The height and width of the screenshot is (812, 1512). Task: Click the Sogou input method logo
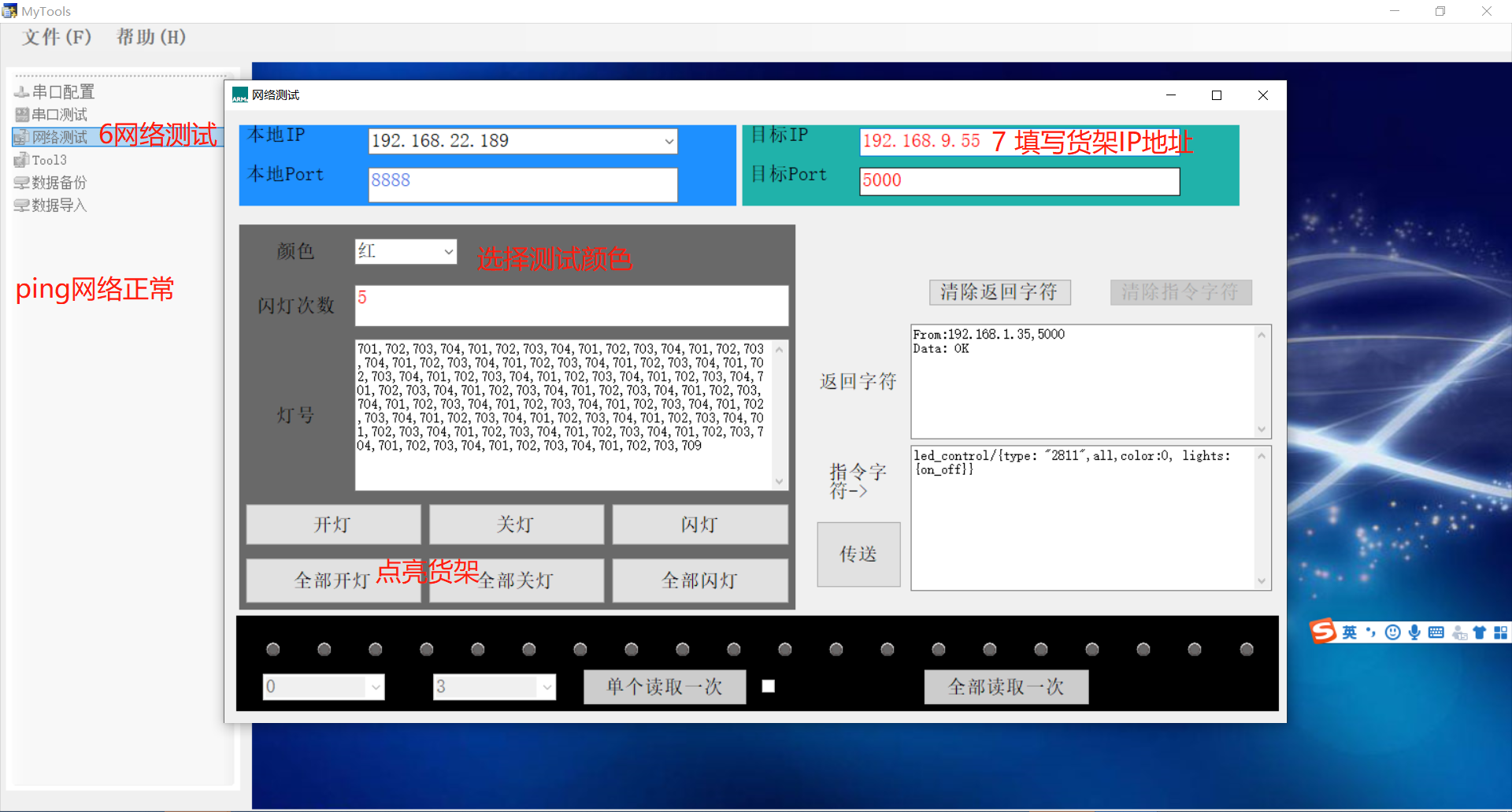tap(1323, 632)
